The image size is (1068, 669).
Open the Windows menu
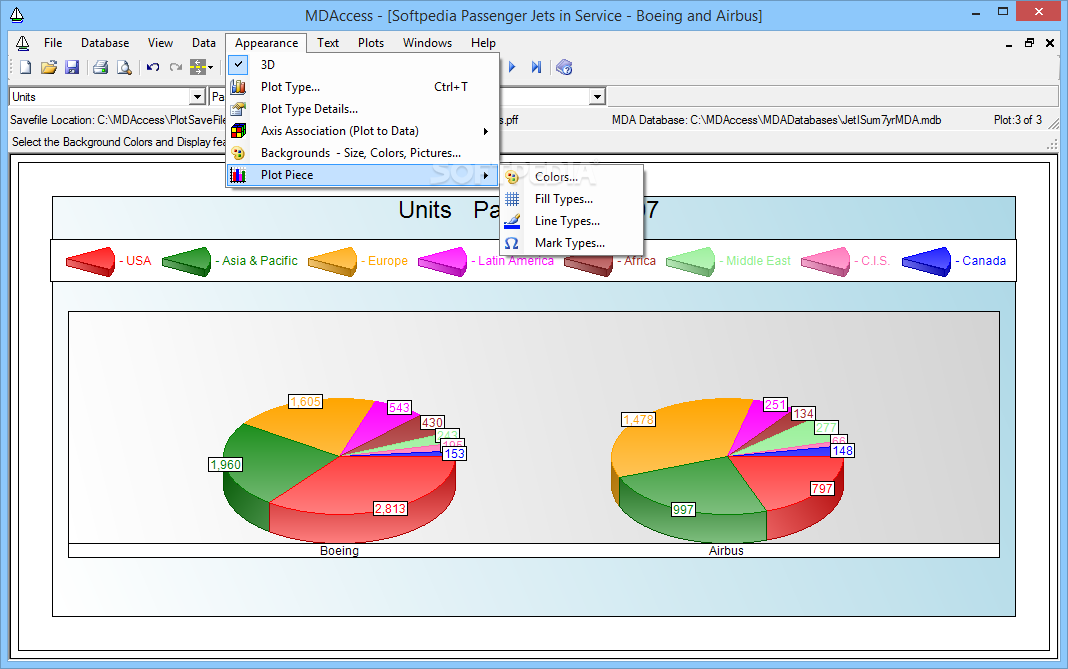(427, 43)
